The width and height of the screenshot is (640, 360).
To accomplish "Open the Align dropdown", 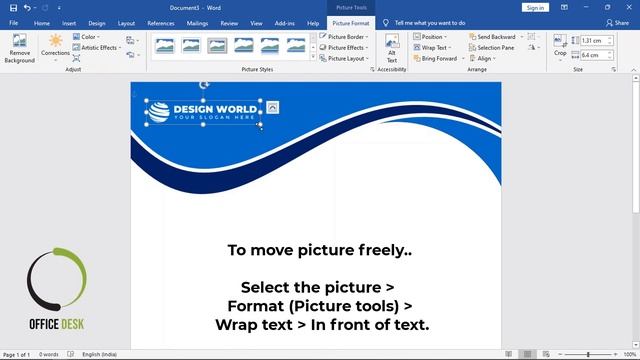I will [482, 59].
